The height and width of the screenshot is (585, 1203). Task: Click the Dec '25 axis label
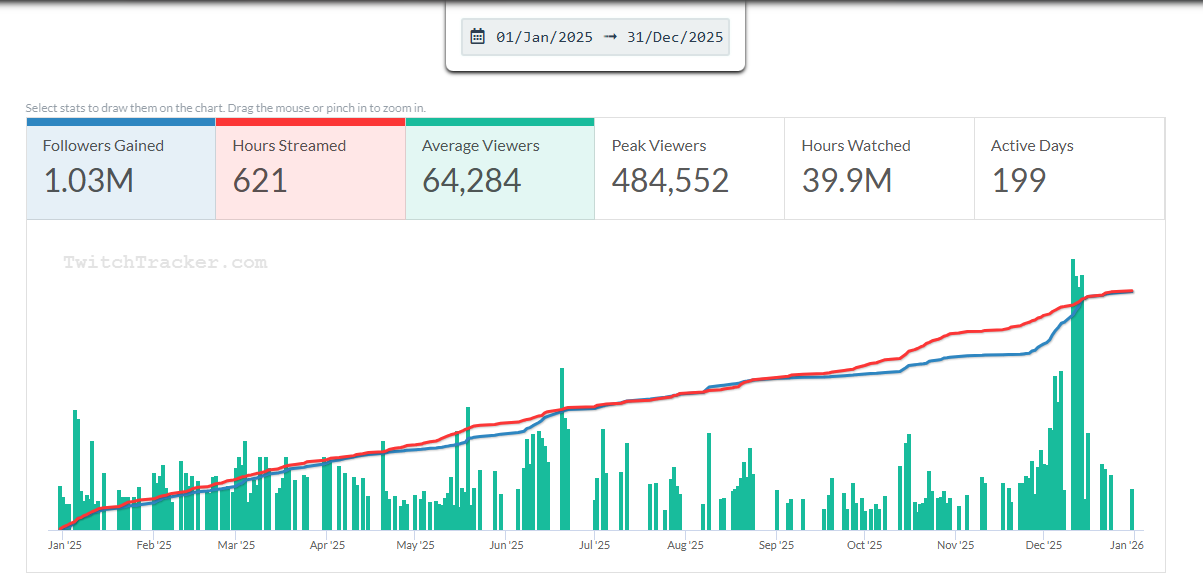1043,545
